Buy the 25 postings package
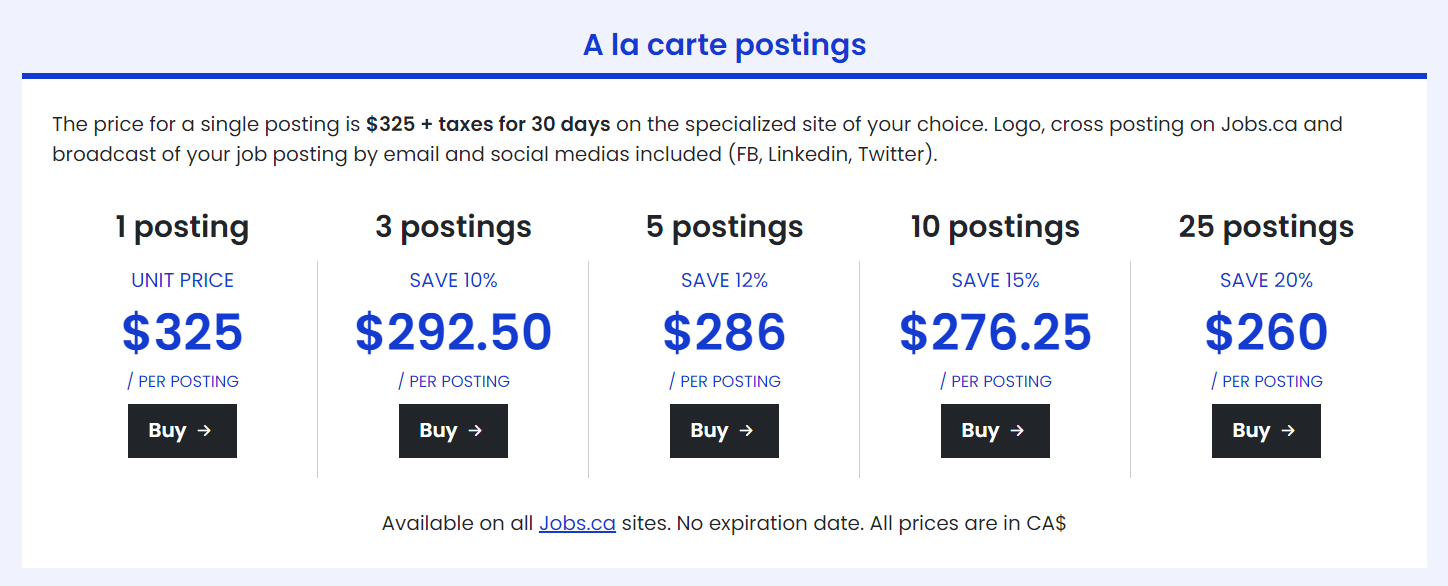Screen dimensions: 1448x586 1266,431
